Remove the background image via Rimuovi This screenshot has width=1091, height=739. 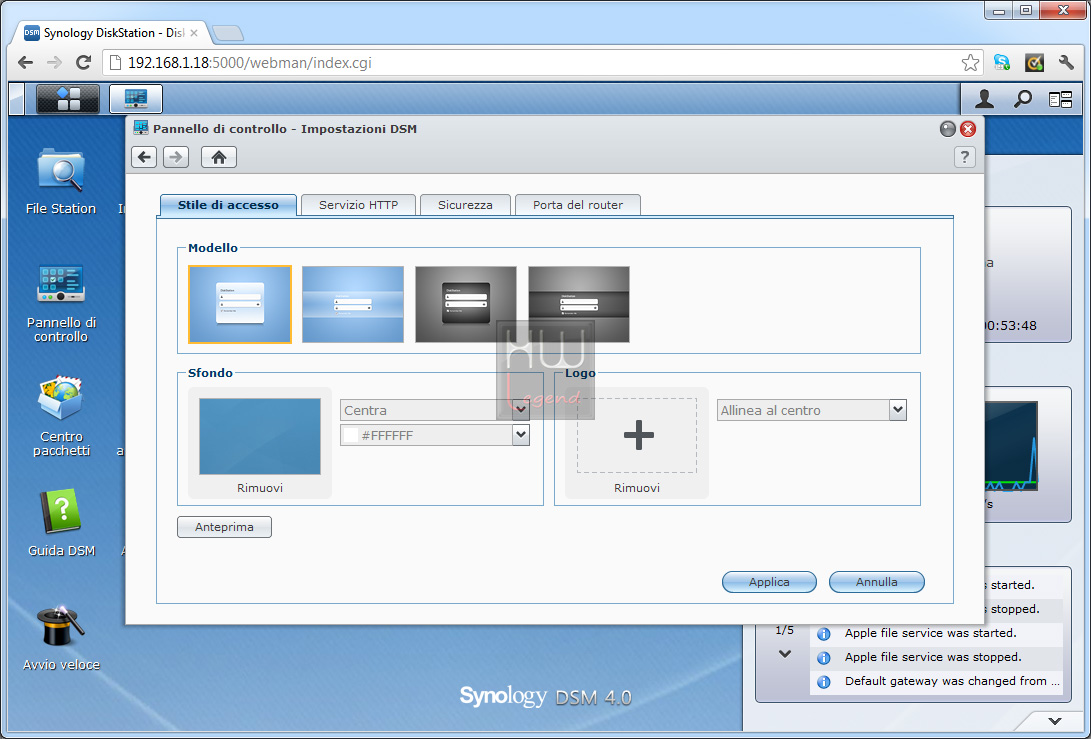pos(260,488)
